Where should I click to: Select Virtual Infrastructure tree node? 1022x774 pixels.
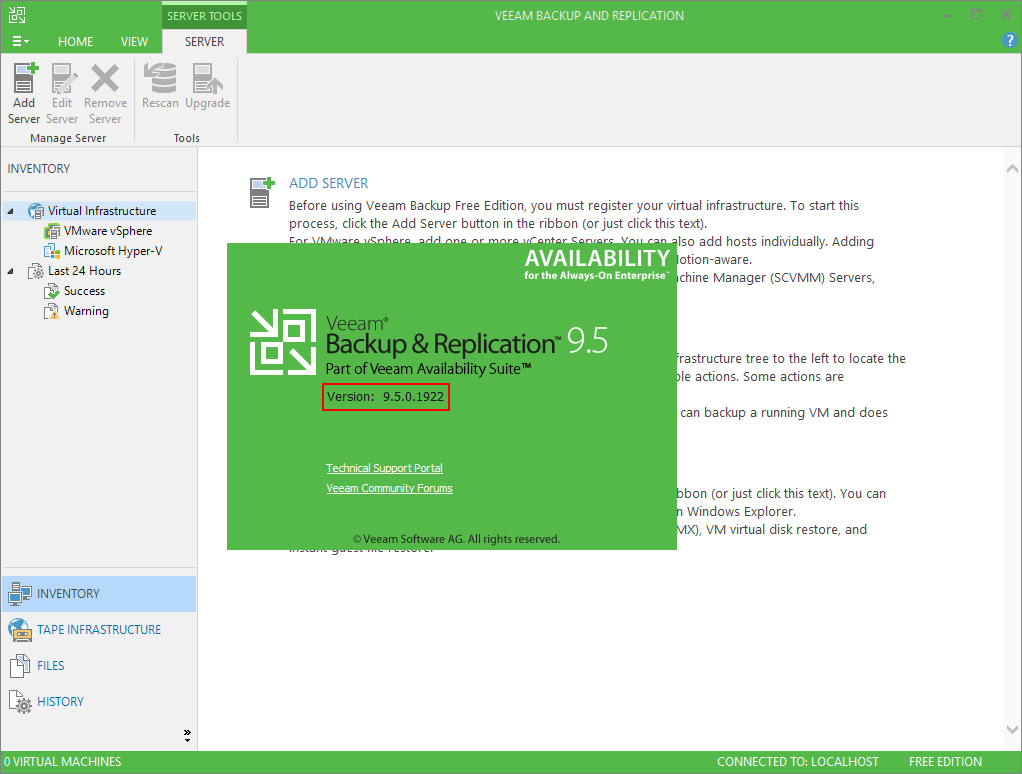(102, 211)
